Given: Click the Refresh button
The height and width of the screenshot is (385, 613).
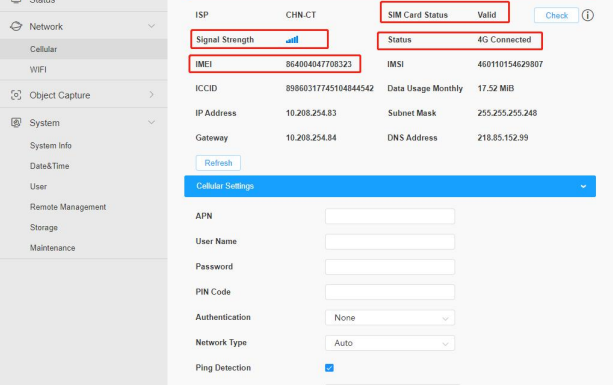Looking at the screenshot, I should [x=218, y=163].
